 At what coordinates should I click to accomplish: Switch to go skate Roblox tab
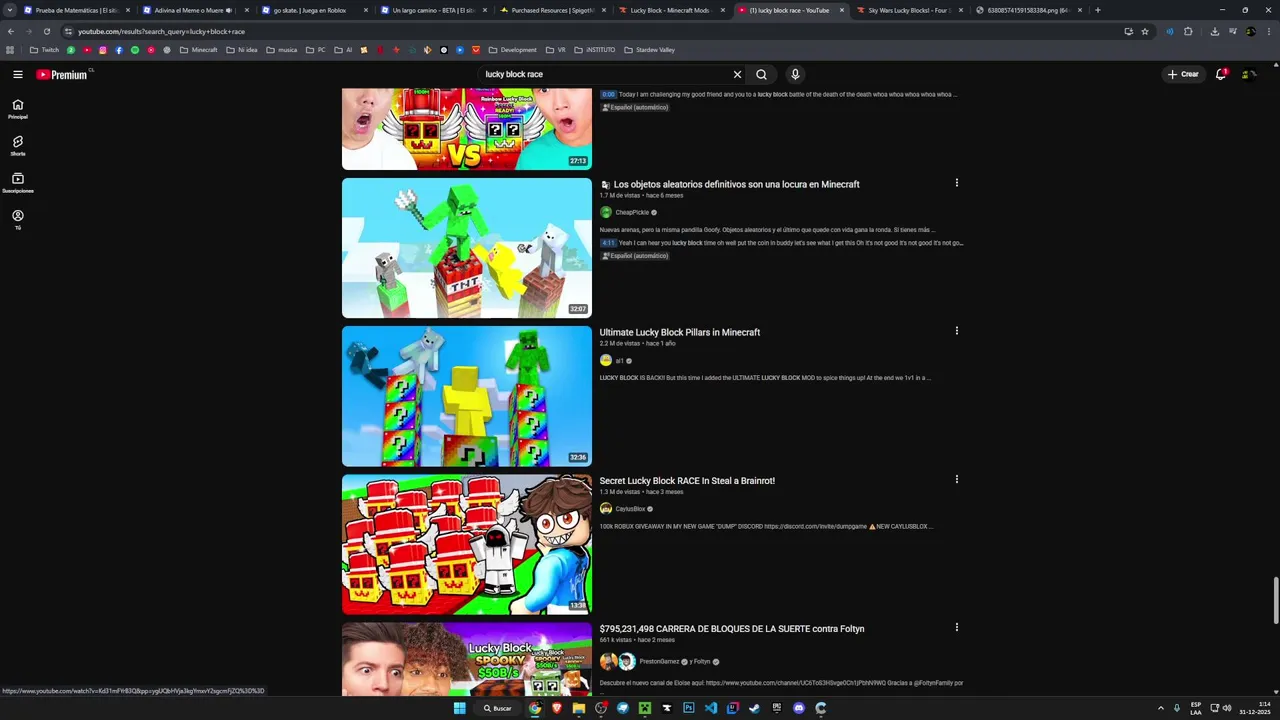click(314, 10)
